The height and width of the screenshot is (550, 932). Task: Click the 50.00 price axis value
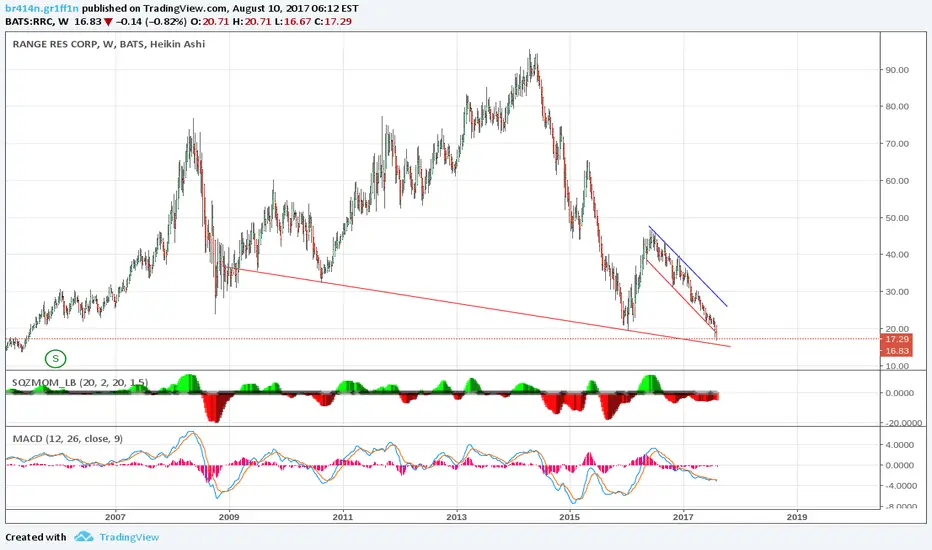[897, 218]
